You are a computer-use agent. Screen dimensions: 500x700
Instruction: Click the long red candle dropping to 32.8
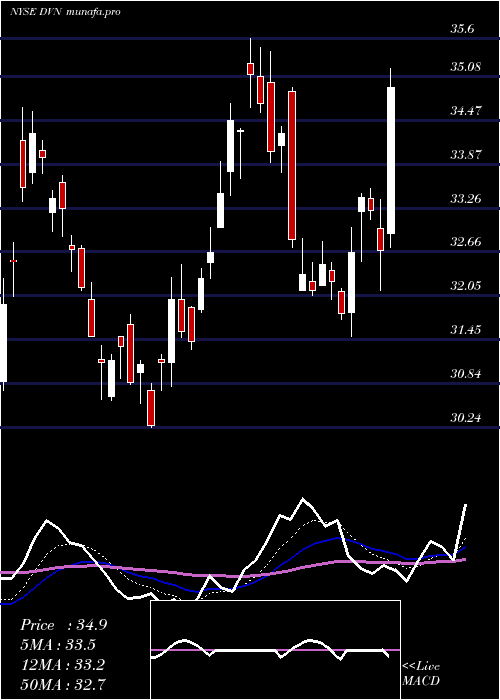click(x=292, y=165)
